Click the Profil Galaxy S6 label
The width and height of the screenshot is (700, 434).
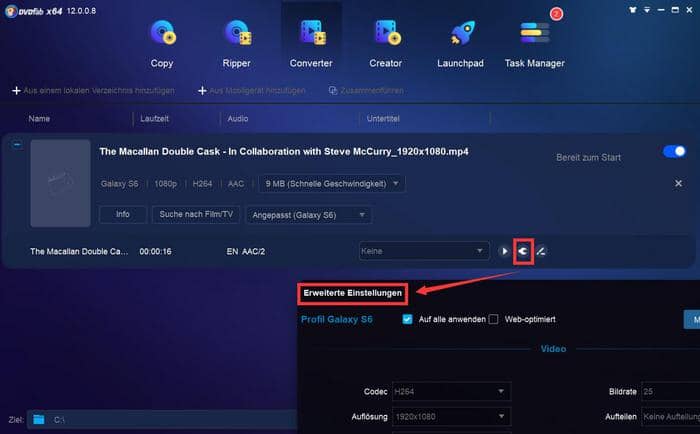click(337, 319)
